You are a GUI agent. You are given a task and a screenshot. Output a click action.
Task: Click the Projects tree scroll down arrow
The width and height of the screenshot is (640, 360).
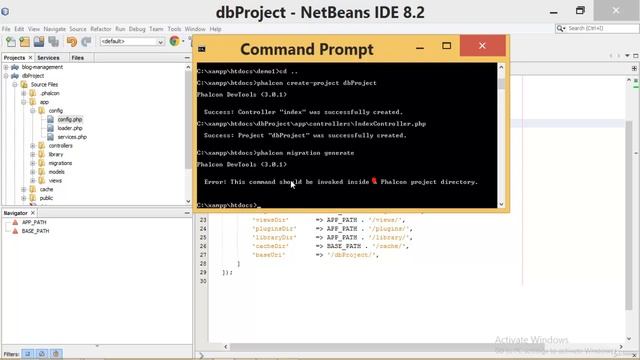188,201
